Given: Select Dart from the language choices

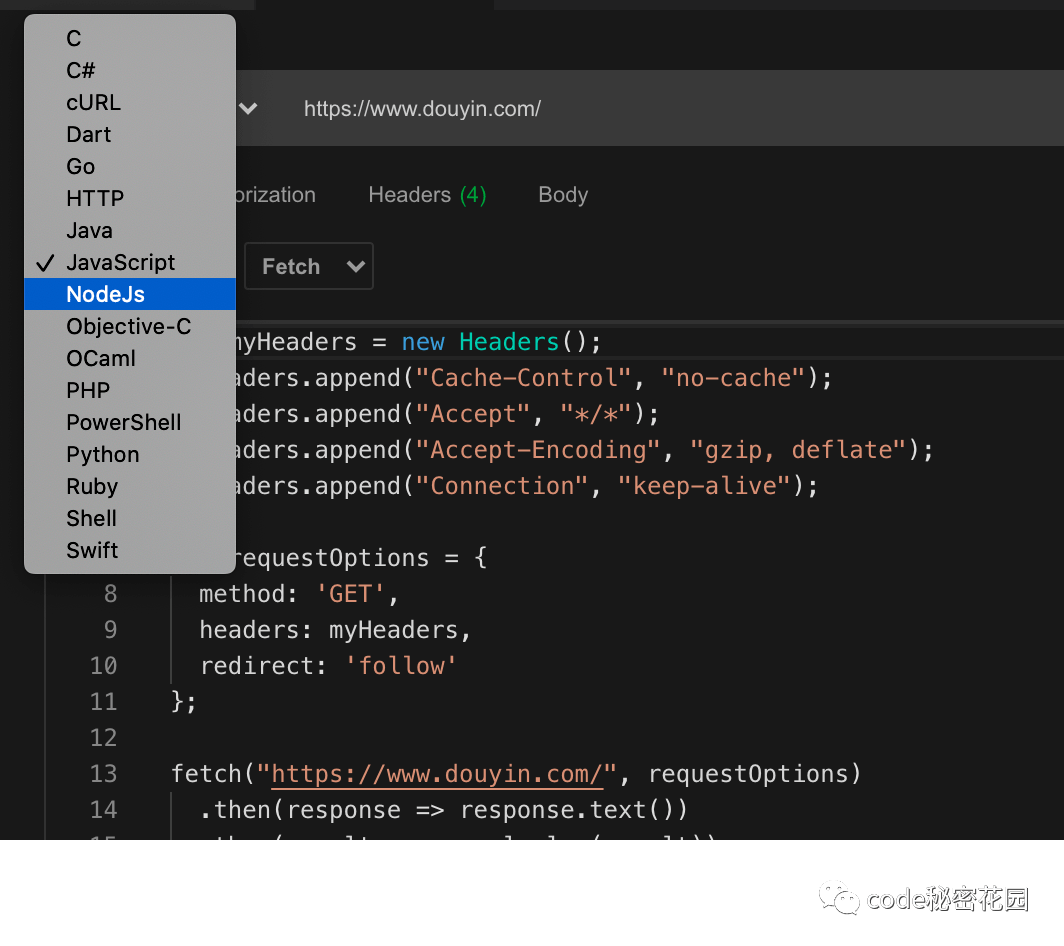Looking at the screenshot, I should tap(88, 134).
